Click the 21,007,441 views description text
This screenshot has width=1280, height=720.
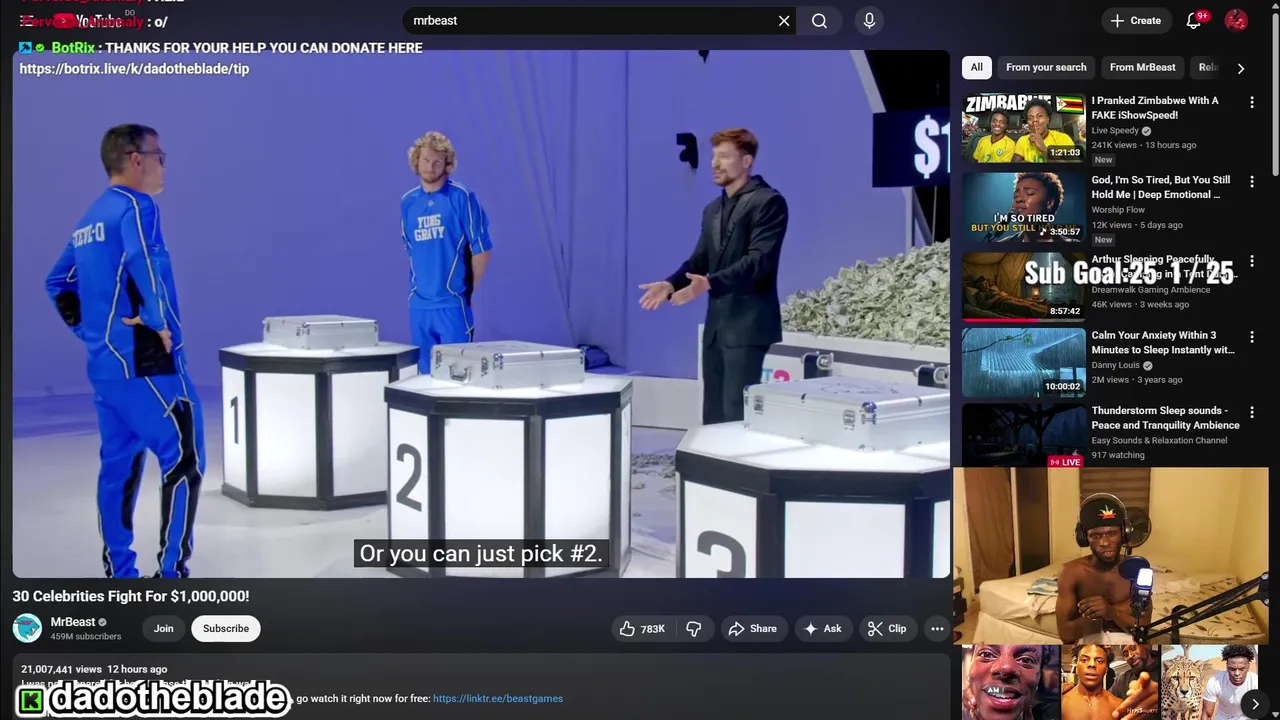pyautogui.click(x=61, y=669)
